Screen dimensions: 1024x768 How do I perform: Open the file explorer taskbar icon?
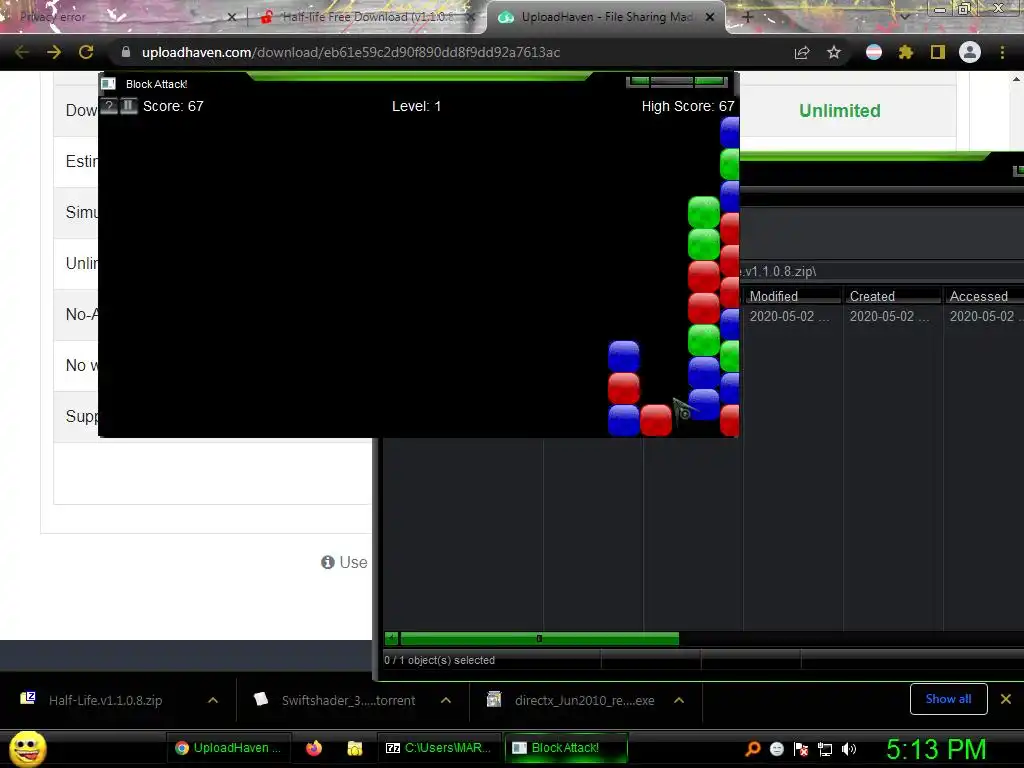355,748
